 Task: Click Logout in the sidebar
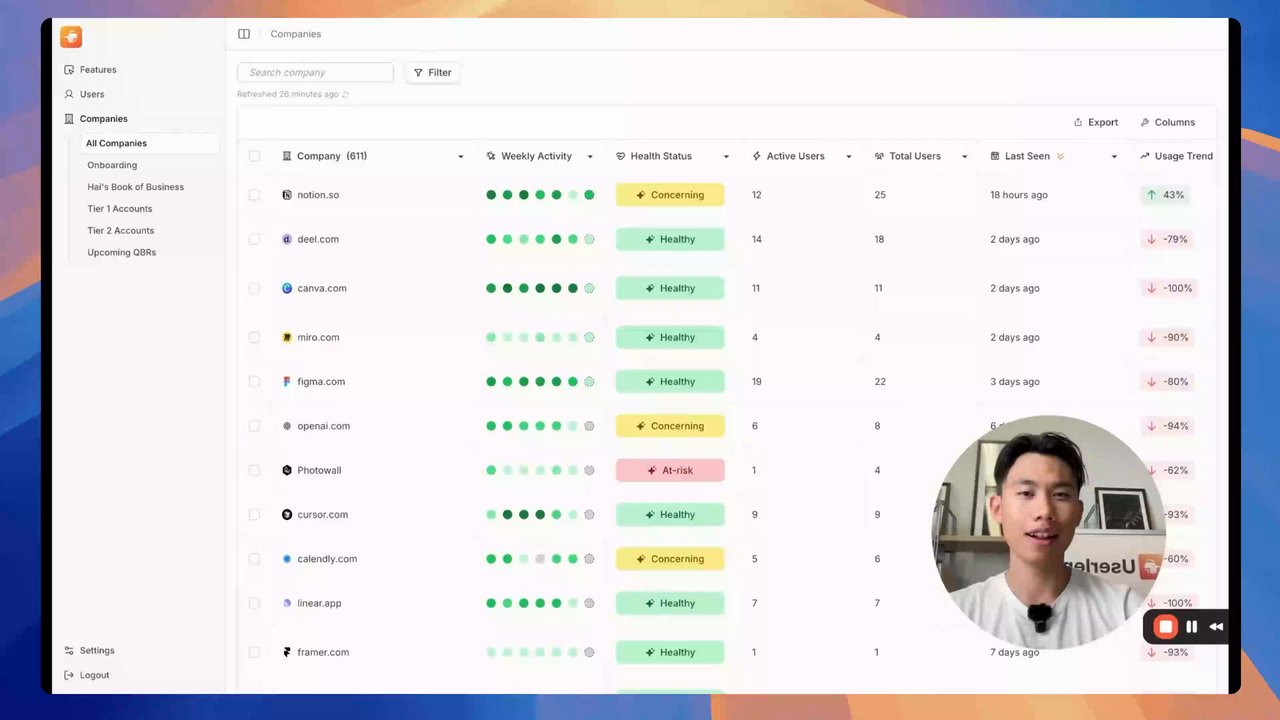point(87,675)
